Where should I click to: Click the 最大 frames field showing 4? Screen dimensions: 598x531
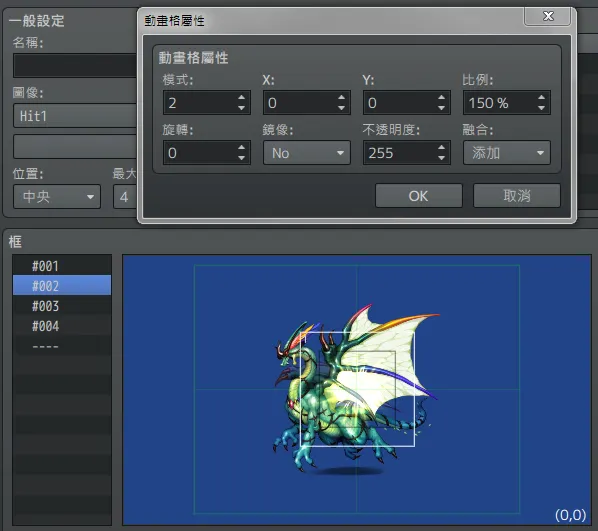pos(125,197)
